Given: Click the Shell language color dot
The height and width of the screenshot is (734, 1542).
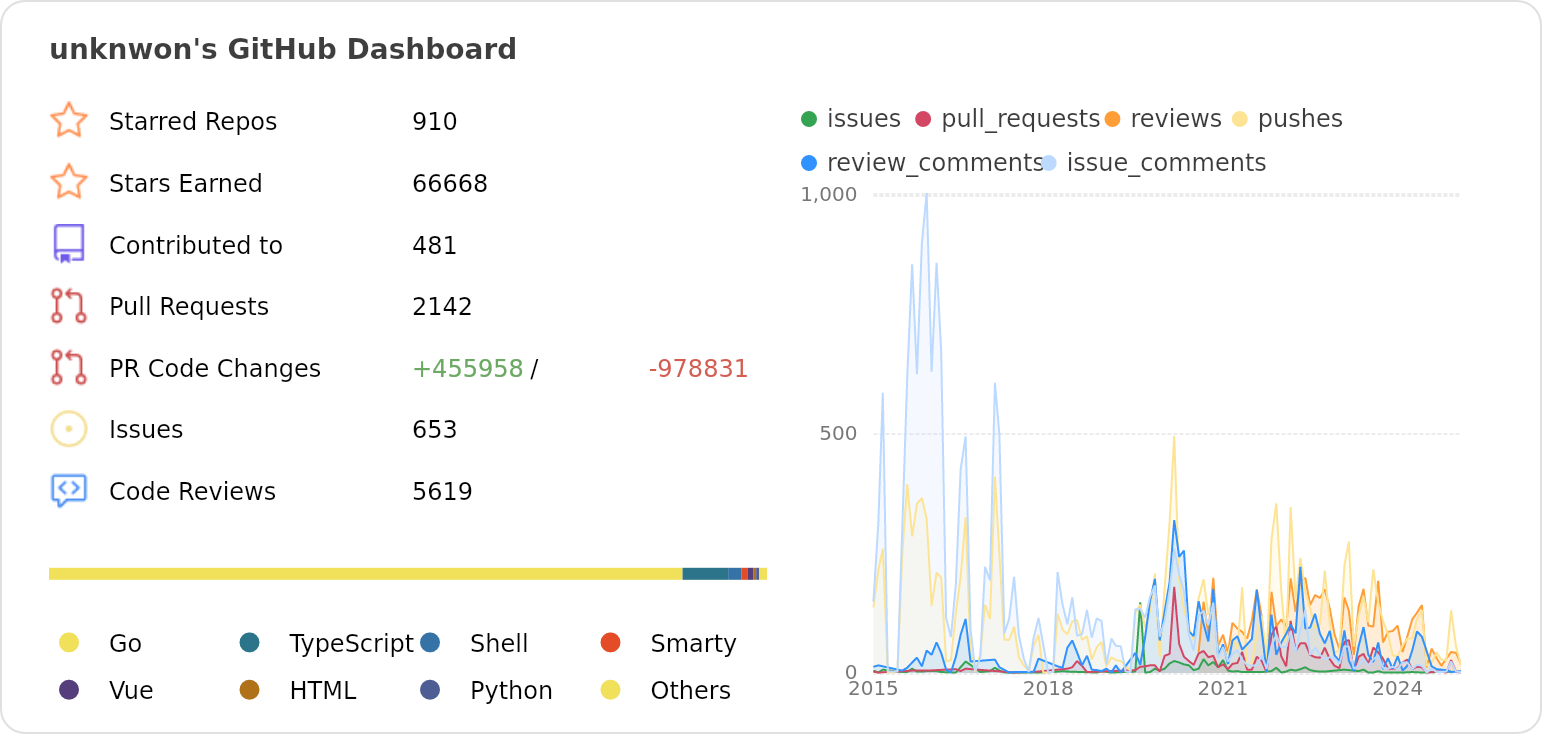Looking at the screenshot, I should click(430, 642).
